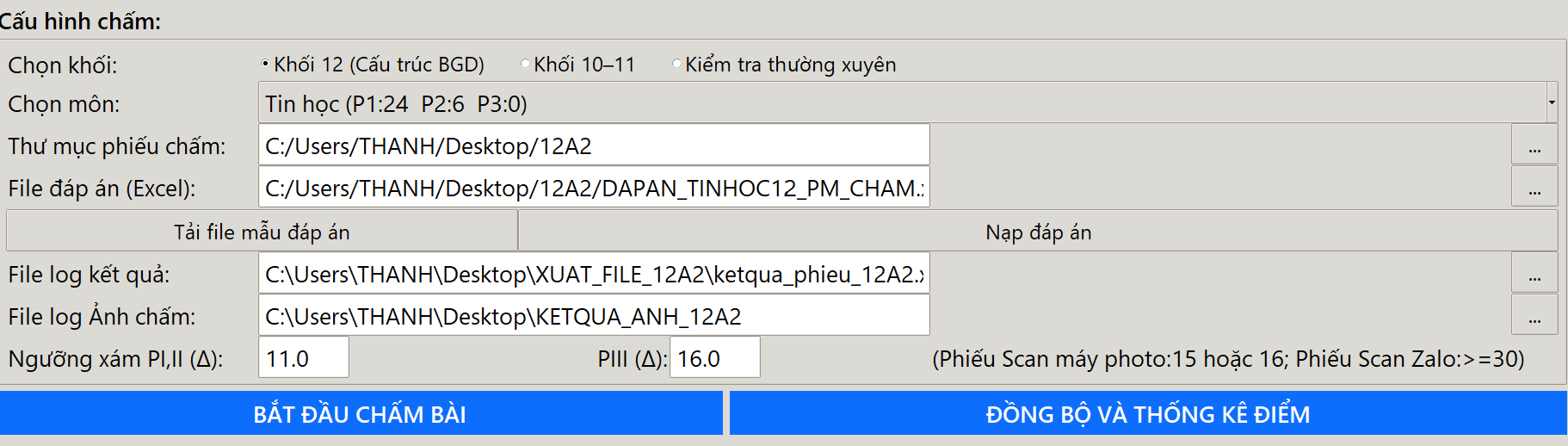
Task: Open the Chọn môn subject dropdown
Action: 902,103
